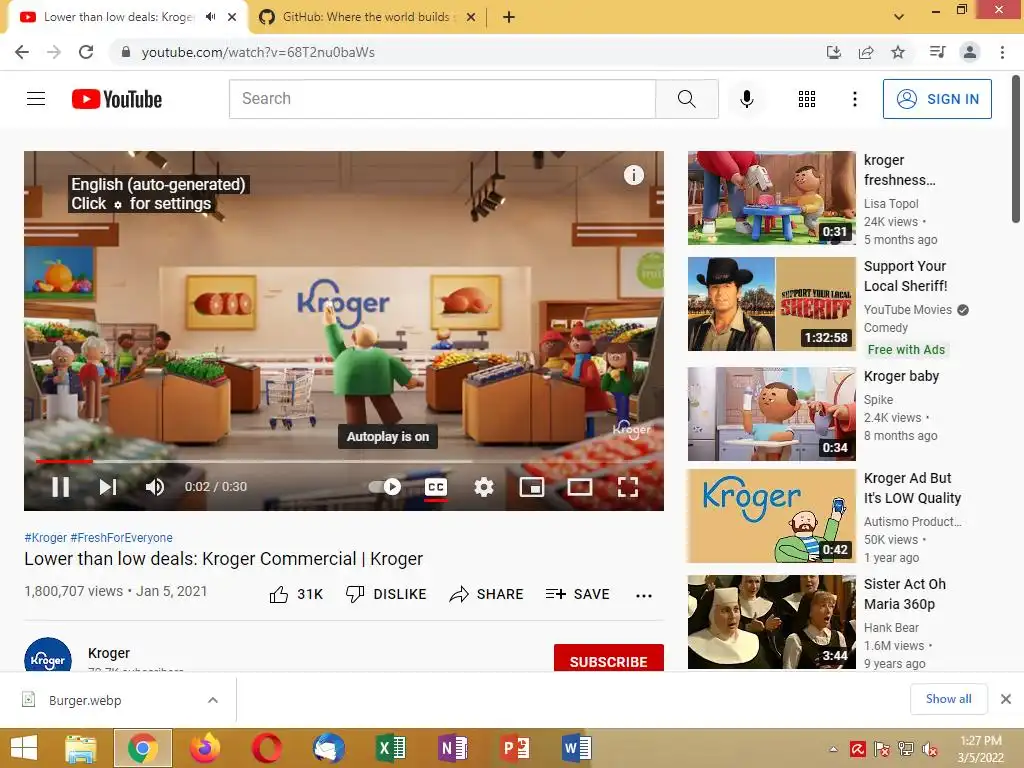
Task: Reload the current page
Action: pos(86,52)
